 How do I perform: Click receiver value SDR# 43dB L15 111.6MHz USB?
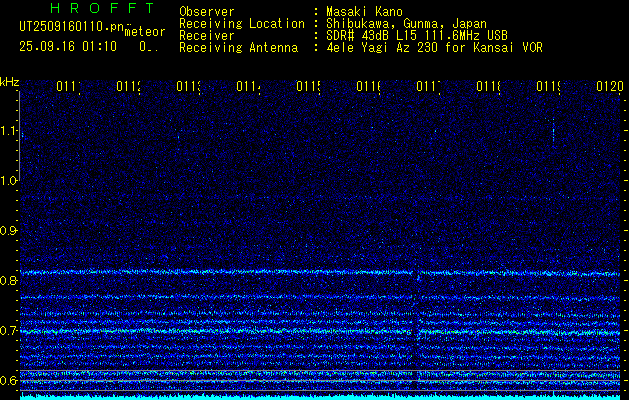417,36
